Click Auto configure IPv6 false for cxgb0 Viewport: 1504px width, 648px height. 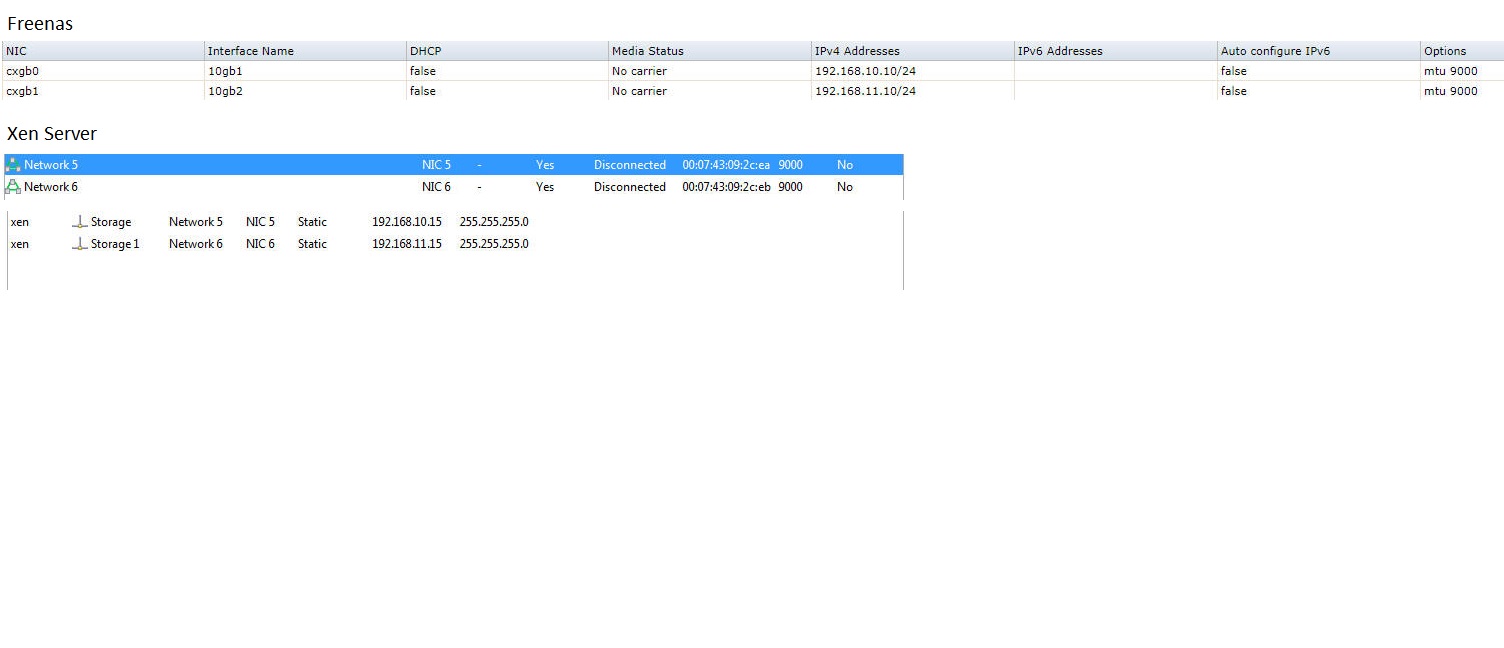point(1234,71)
